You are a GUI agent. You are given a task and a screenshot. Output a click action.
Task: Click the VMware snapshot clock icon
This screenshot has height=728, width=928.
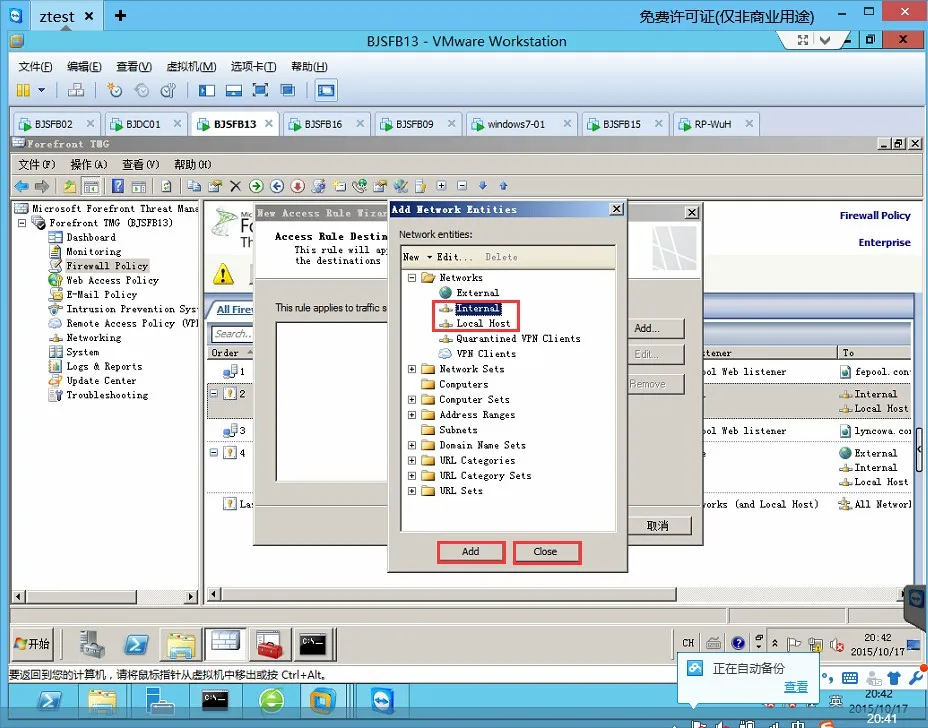click(x=115, y=90)
